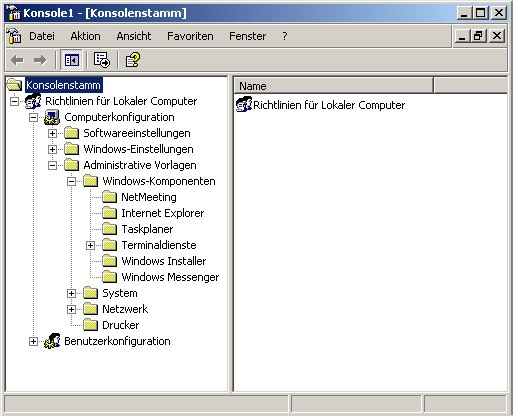Click the Taskplaner folder icon
513x416 pixels.
pos(109,229)
